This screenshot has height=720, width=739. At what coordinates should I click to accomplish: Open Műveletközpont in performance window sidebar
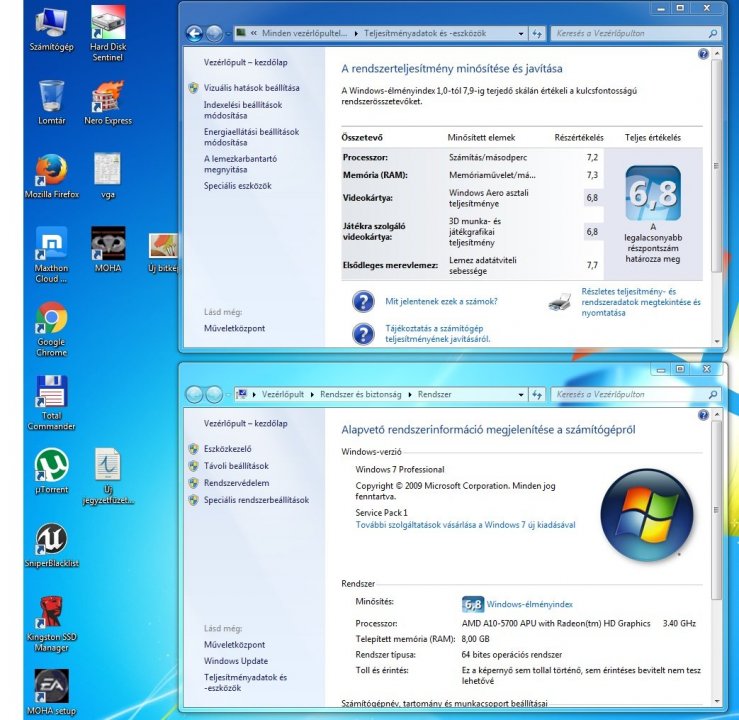[x=234, y=328]
